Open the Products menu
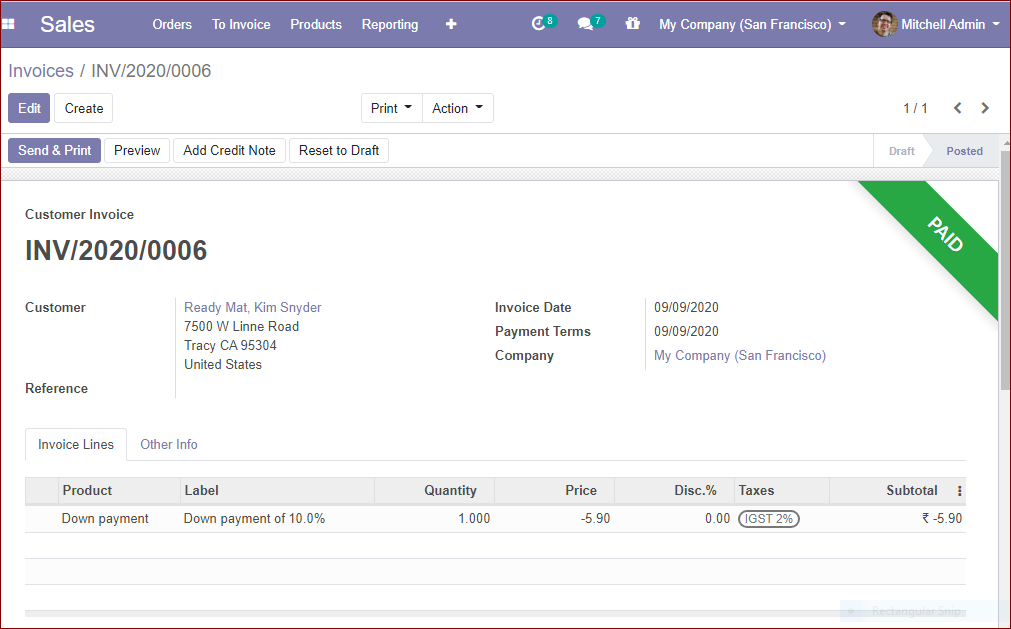This screenshot has height=629, width=1011. [x=316, y=24]
